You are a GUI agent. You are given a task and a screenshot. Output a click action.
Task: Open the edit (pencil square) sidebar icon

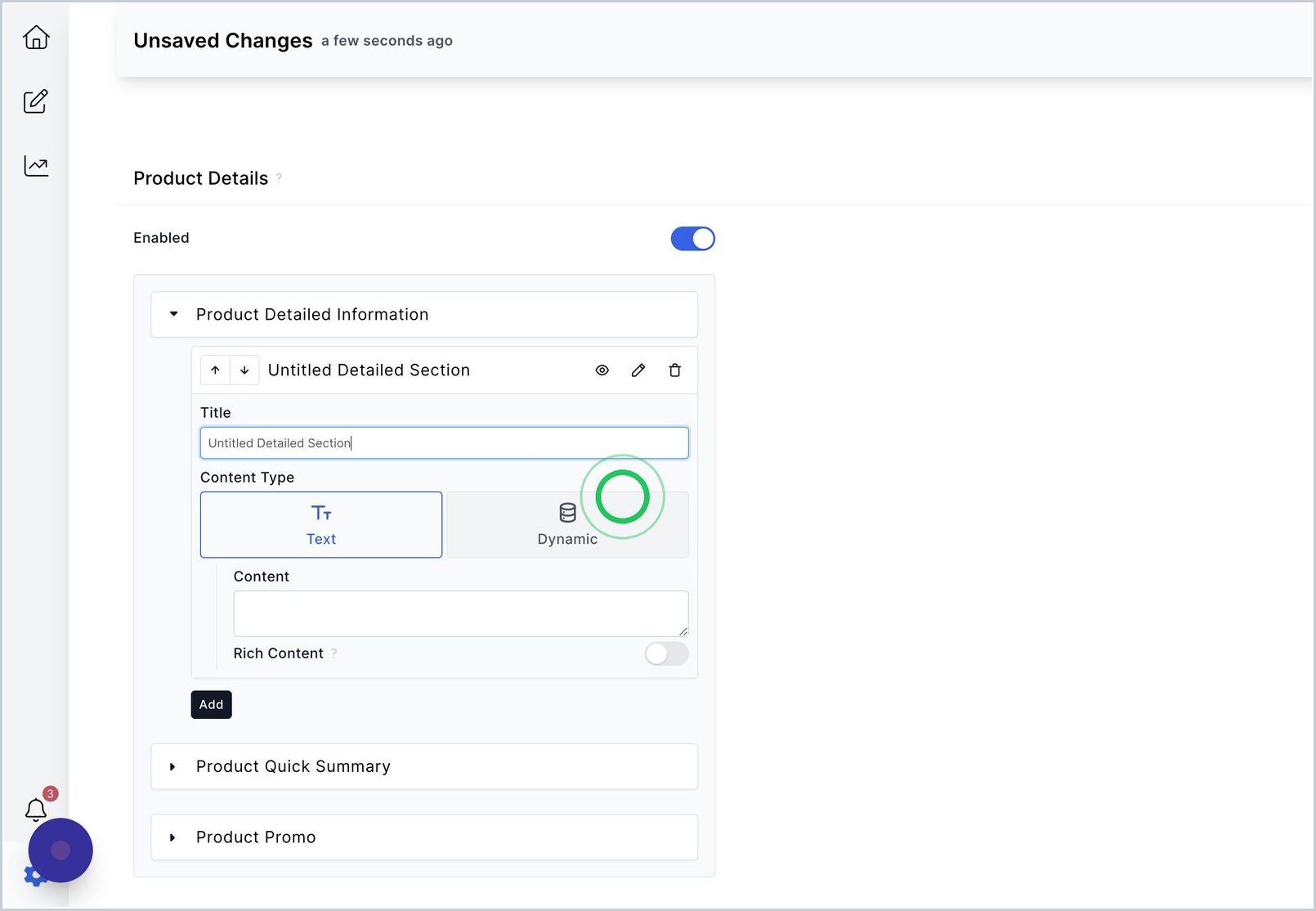point(36,101)
